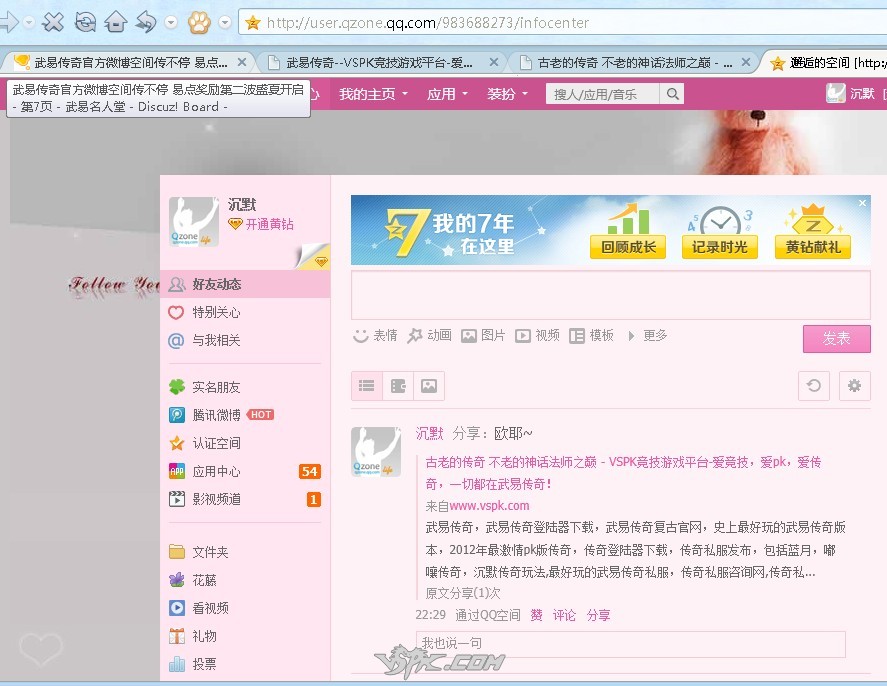
Task: Add 图片 to post
Action: click(483, 335)
